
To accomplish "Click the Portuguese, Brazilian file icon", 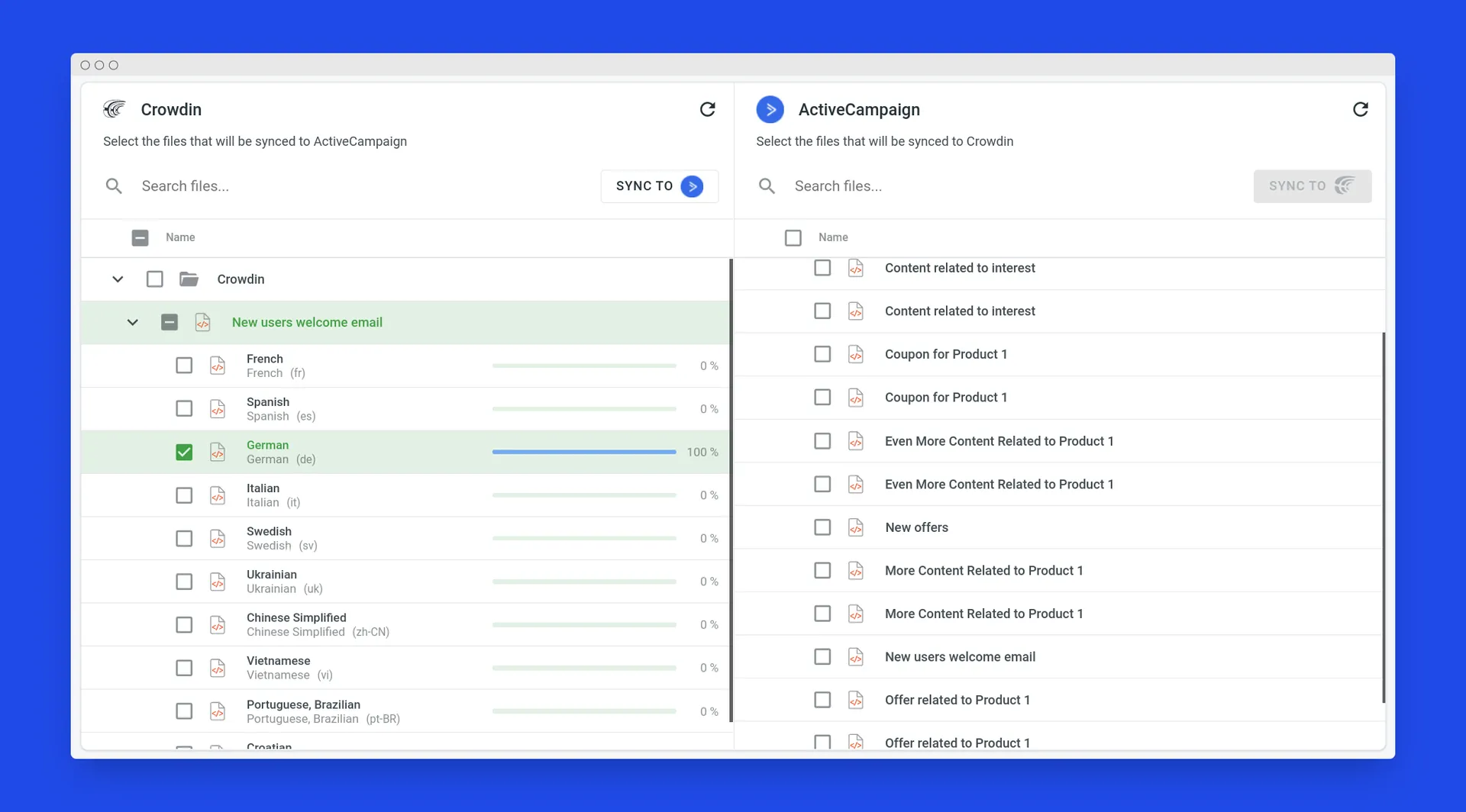I will click(218, 711).
